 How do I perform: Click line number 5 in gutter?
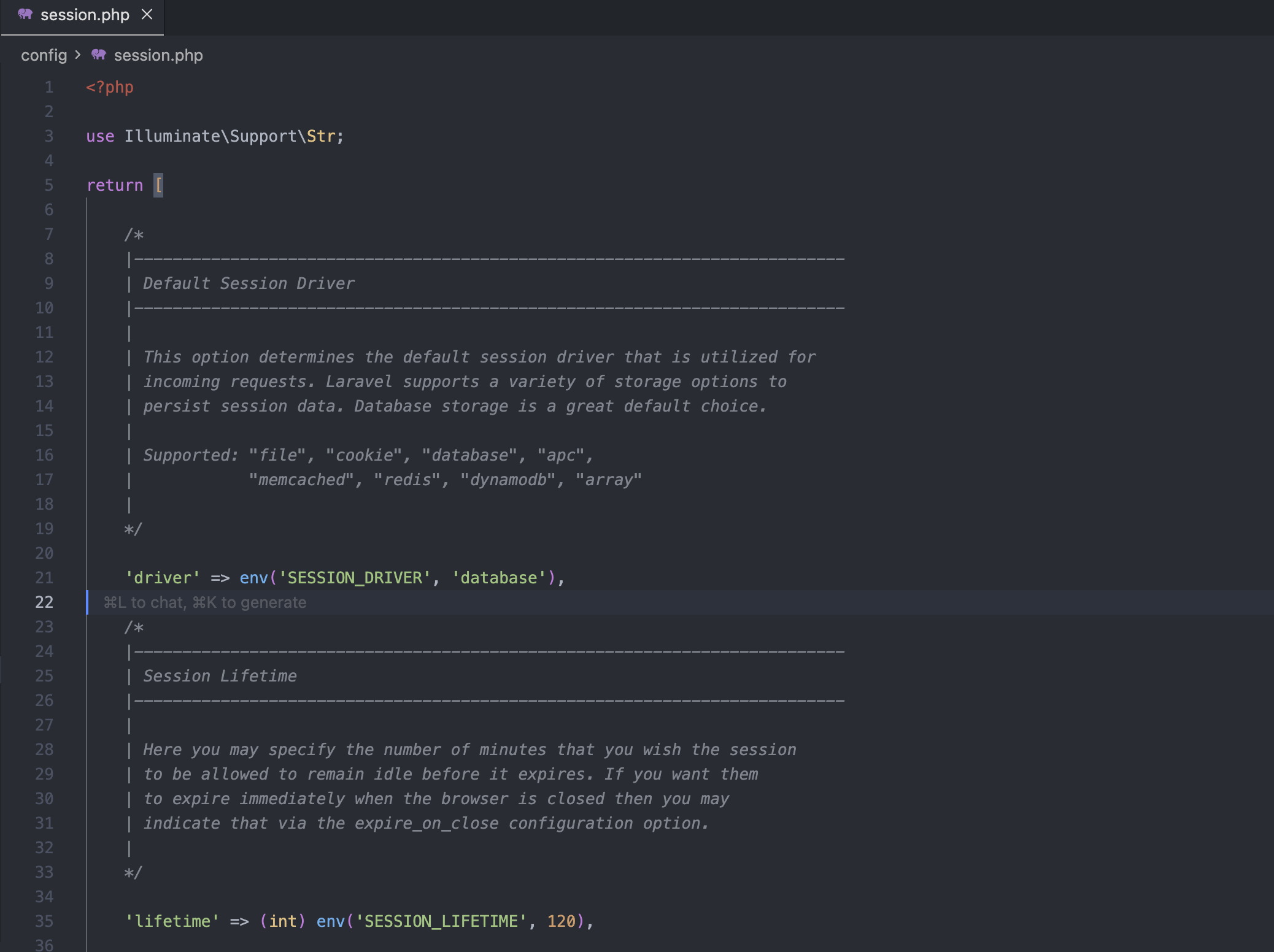(x=48, y=185)
